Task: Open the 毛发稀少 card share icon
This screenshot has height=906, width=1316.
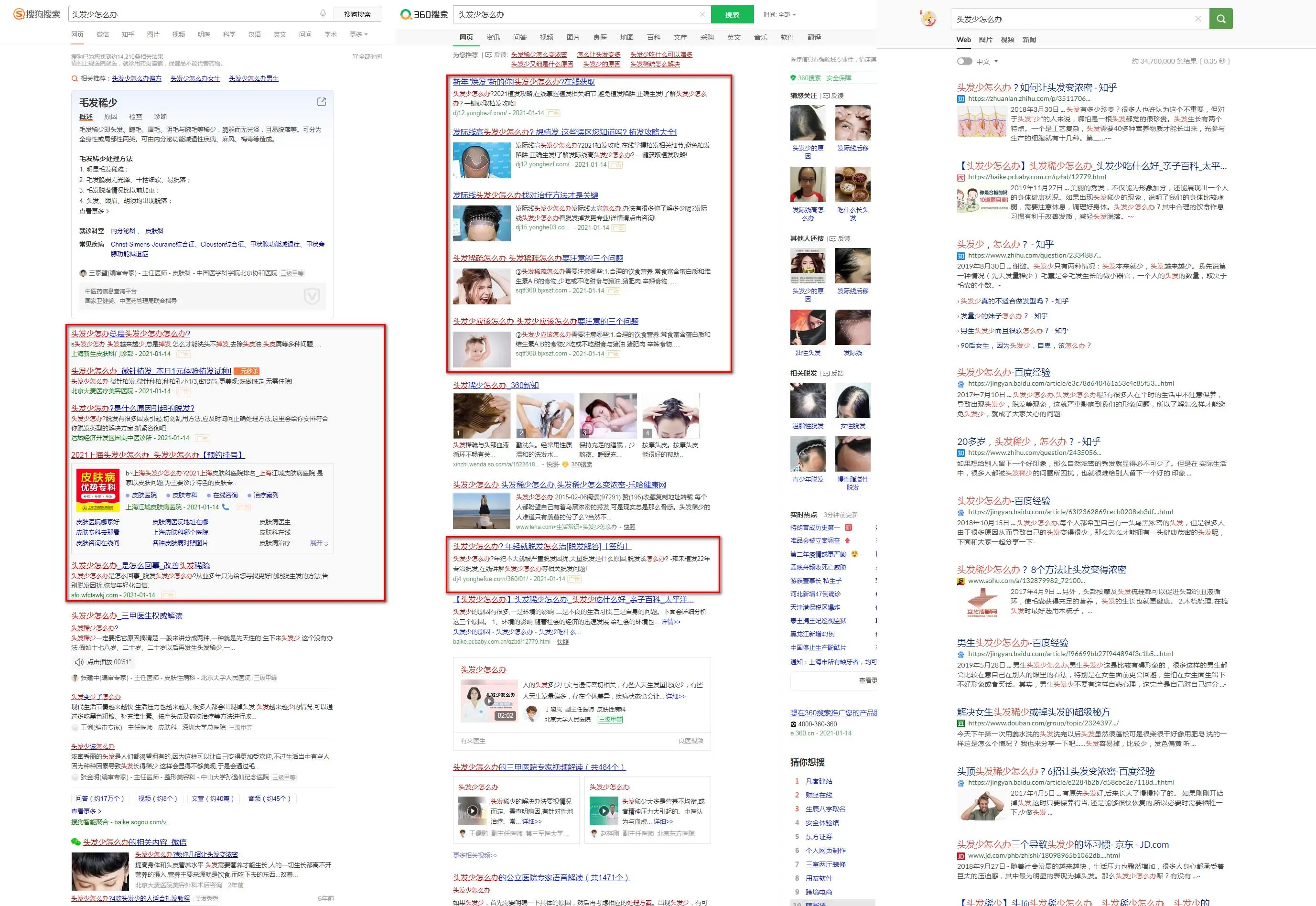Action: 321,102
